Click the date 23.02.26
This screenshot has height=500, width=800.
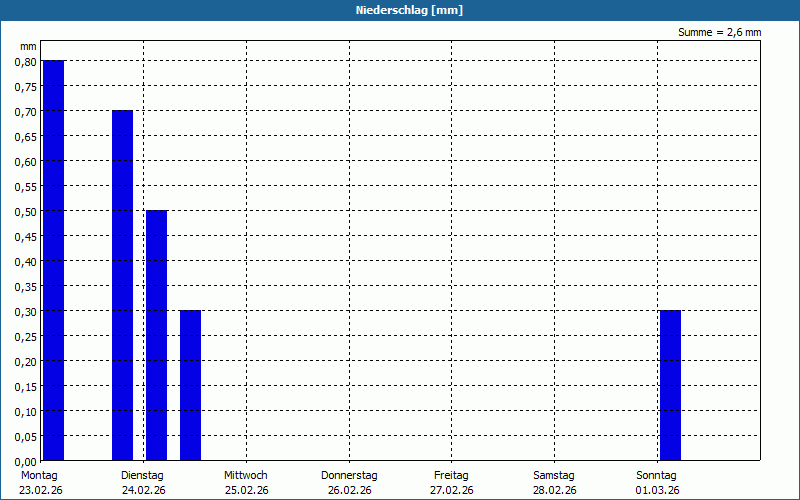click(41, 490)
